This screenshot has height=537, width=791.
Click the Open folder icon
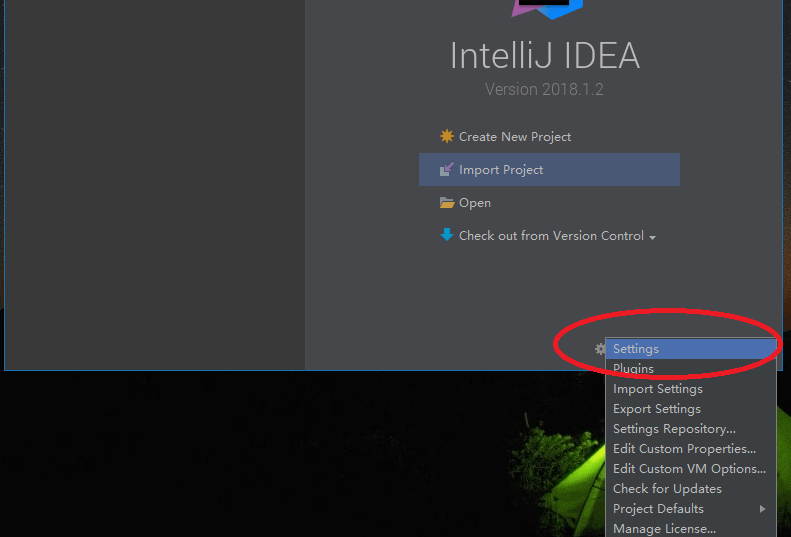447,202
